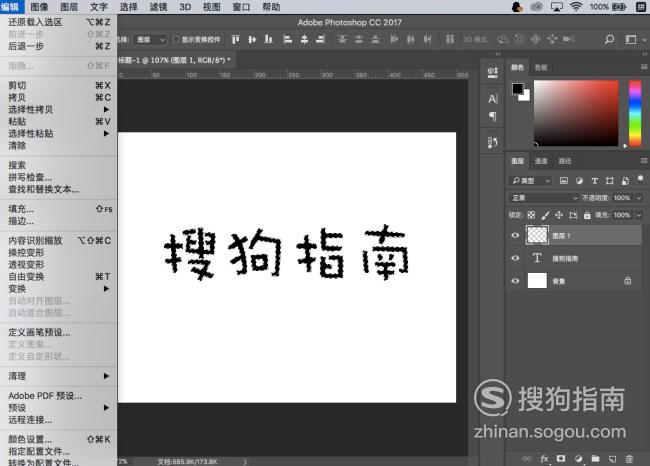Click the new group folder icon
This screenshot has width=650, height=466.
tap(595, 458)
